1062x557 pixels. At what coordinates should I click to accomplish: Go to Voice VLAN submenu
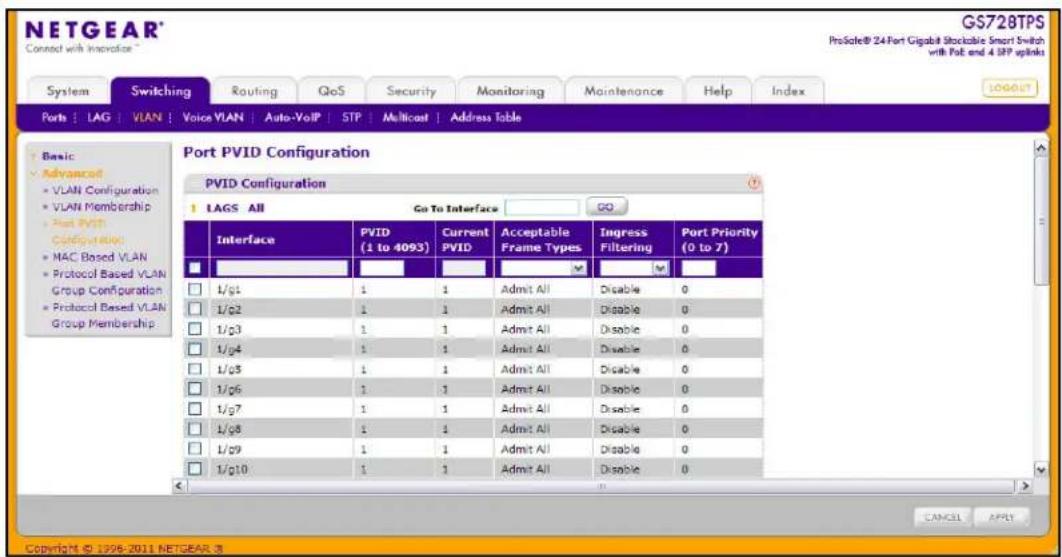[x=213, y=117]
